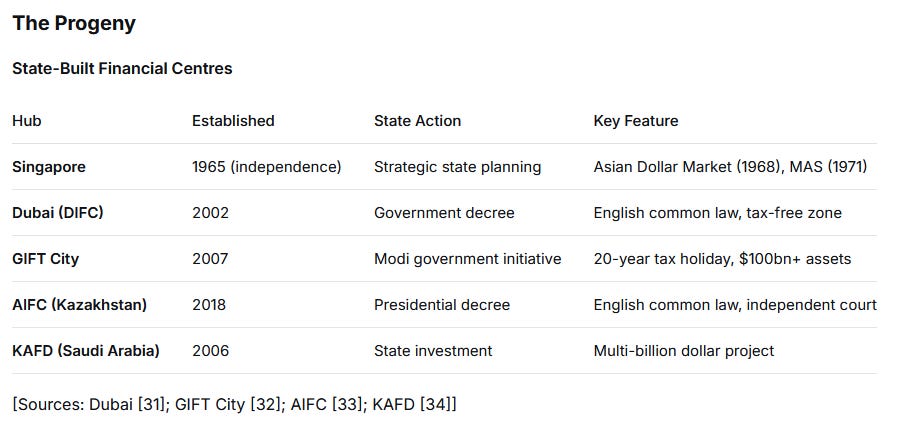Open the Dubai [31] source reference
The image size is (907, 435).
[x=129, y=404]
